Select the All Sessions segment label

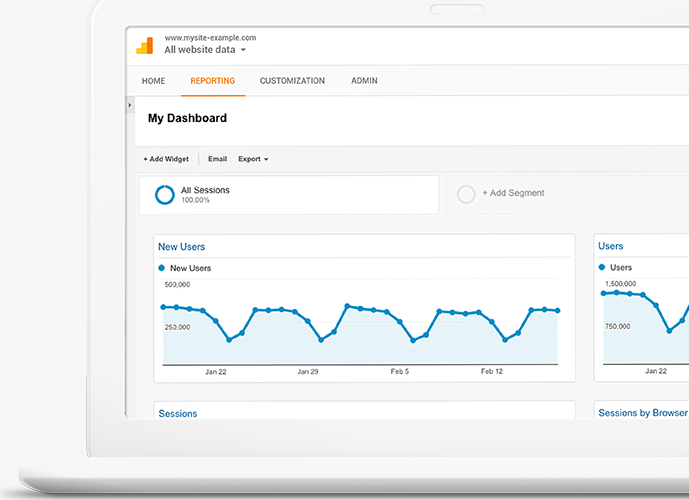point(205,190)
